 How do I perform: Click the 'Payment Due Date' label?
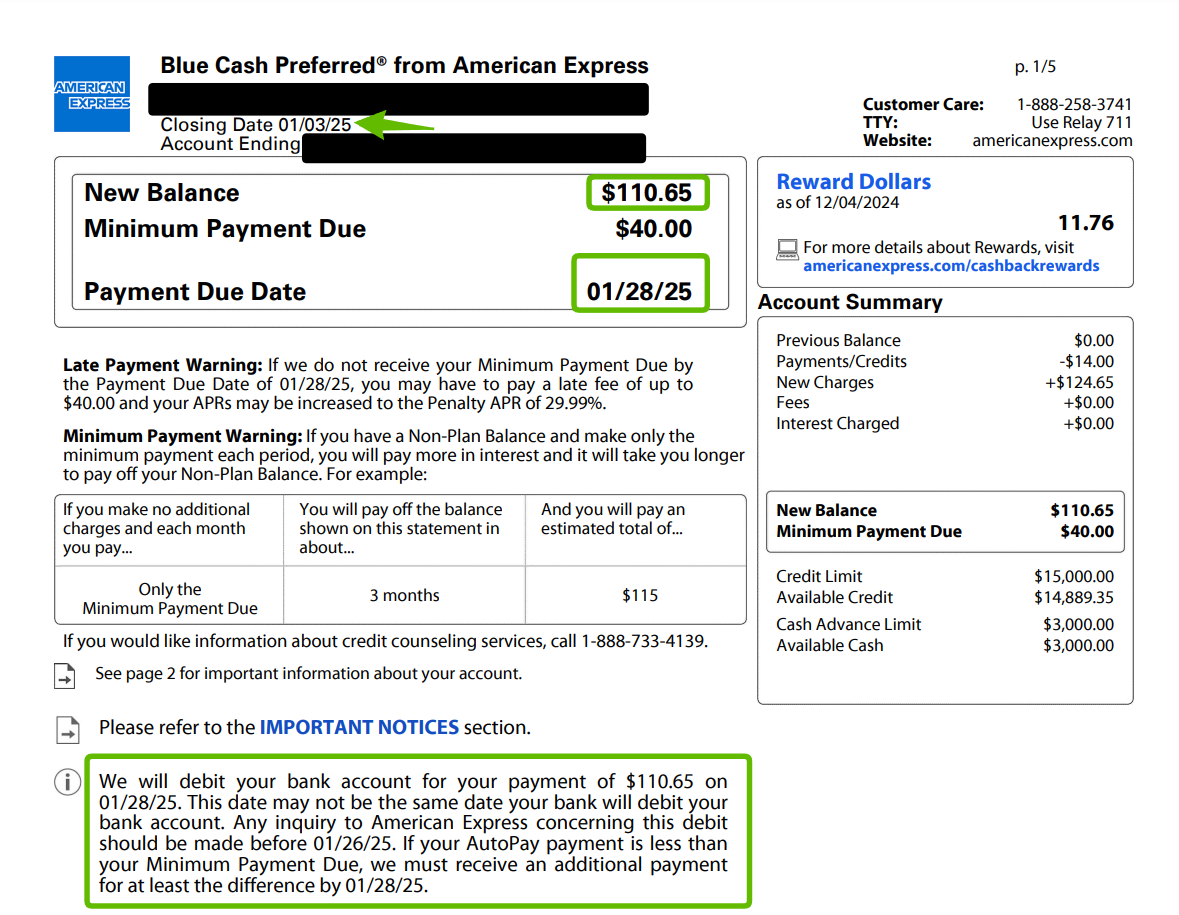(x=195, y=292)
